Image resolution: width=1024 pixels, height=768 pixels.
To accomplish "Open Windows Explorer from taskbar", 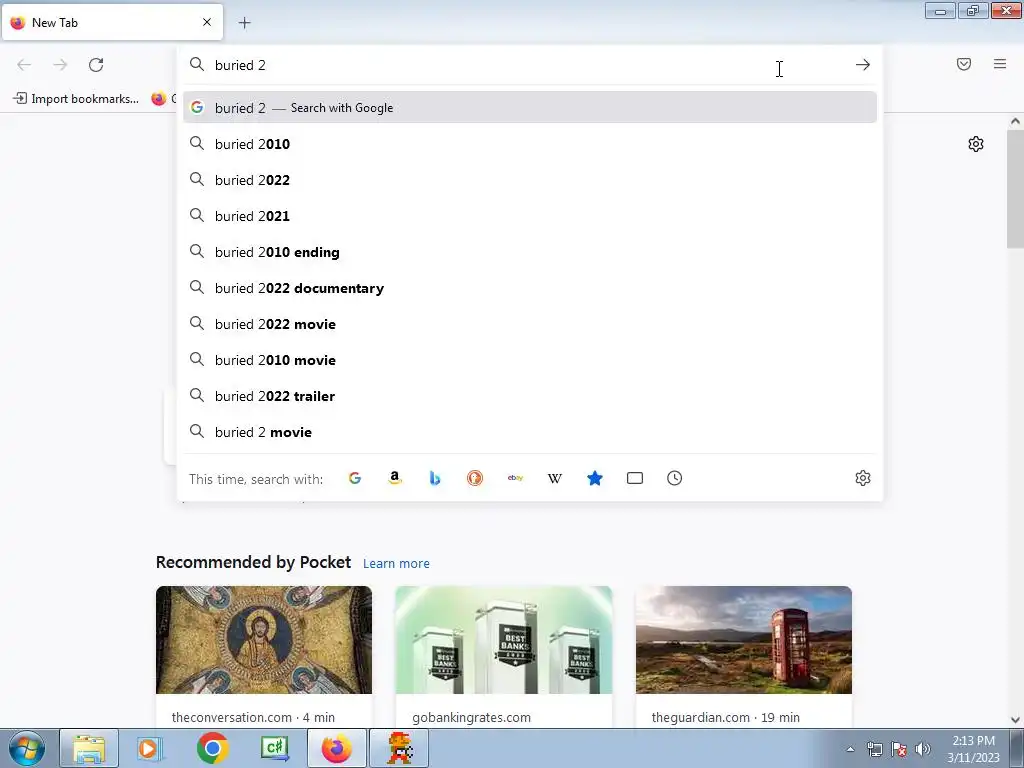I will point(89,748).
